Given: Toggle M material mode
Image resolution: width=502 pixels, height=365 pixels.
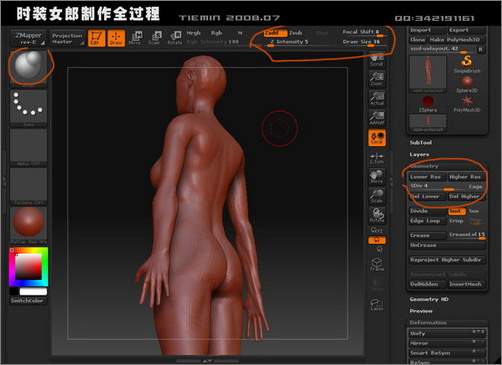Looking at the screenshot, I should (x=240, y=33).
